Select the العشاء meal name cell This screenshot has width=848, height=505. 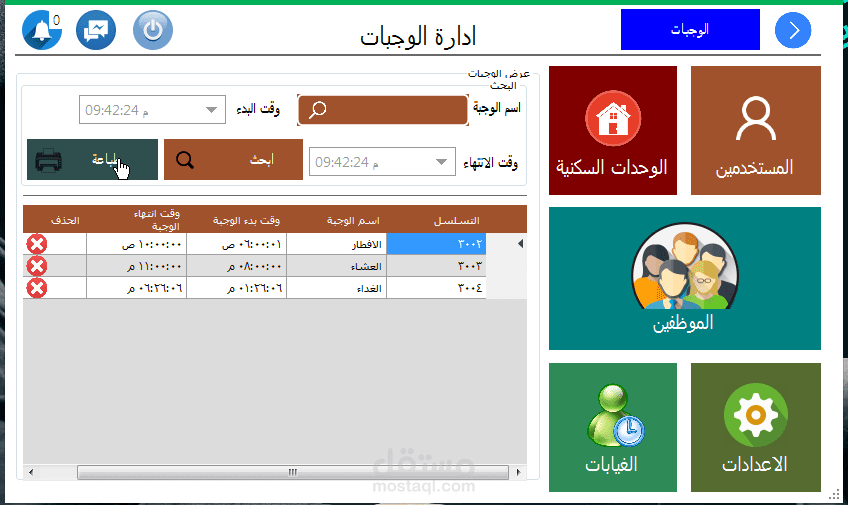coord(336,267)
